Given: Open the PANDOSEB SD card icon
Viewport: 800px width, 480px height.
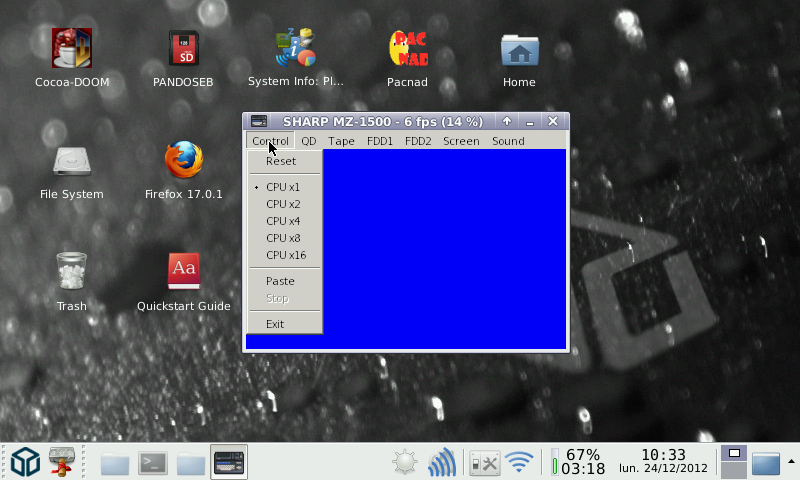Looking at the screenshot, I should pos(184,48).
